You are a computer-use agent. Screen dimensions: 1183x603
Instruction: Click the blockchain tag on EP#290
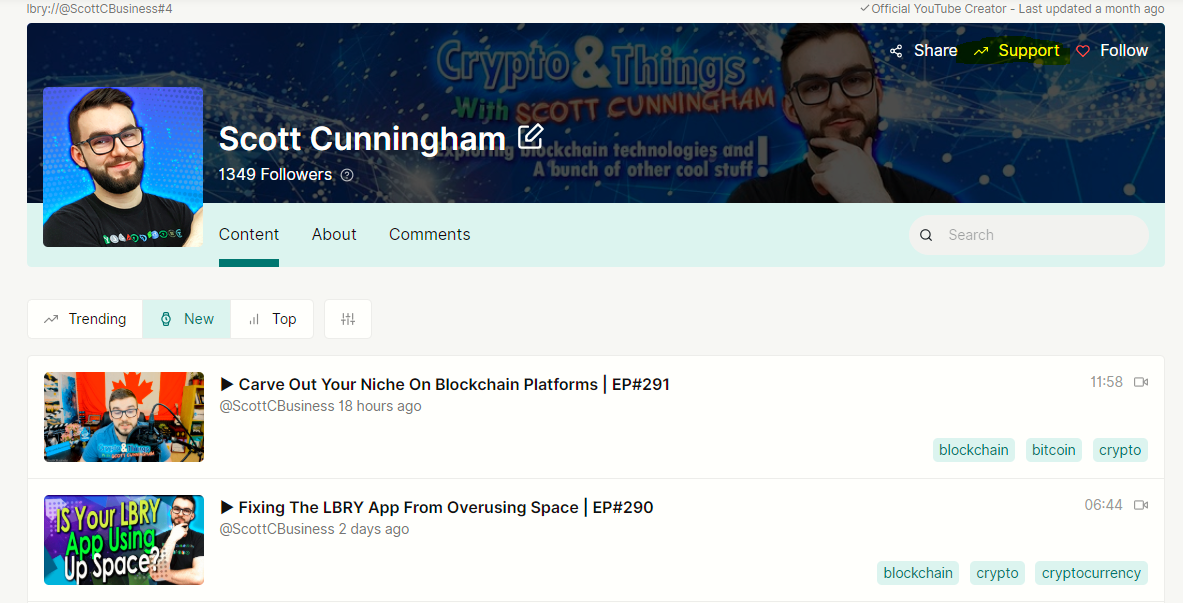tap(918, 573)
